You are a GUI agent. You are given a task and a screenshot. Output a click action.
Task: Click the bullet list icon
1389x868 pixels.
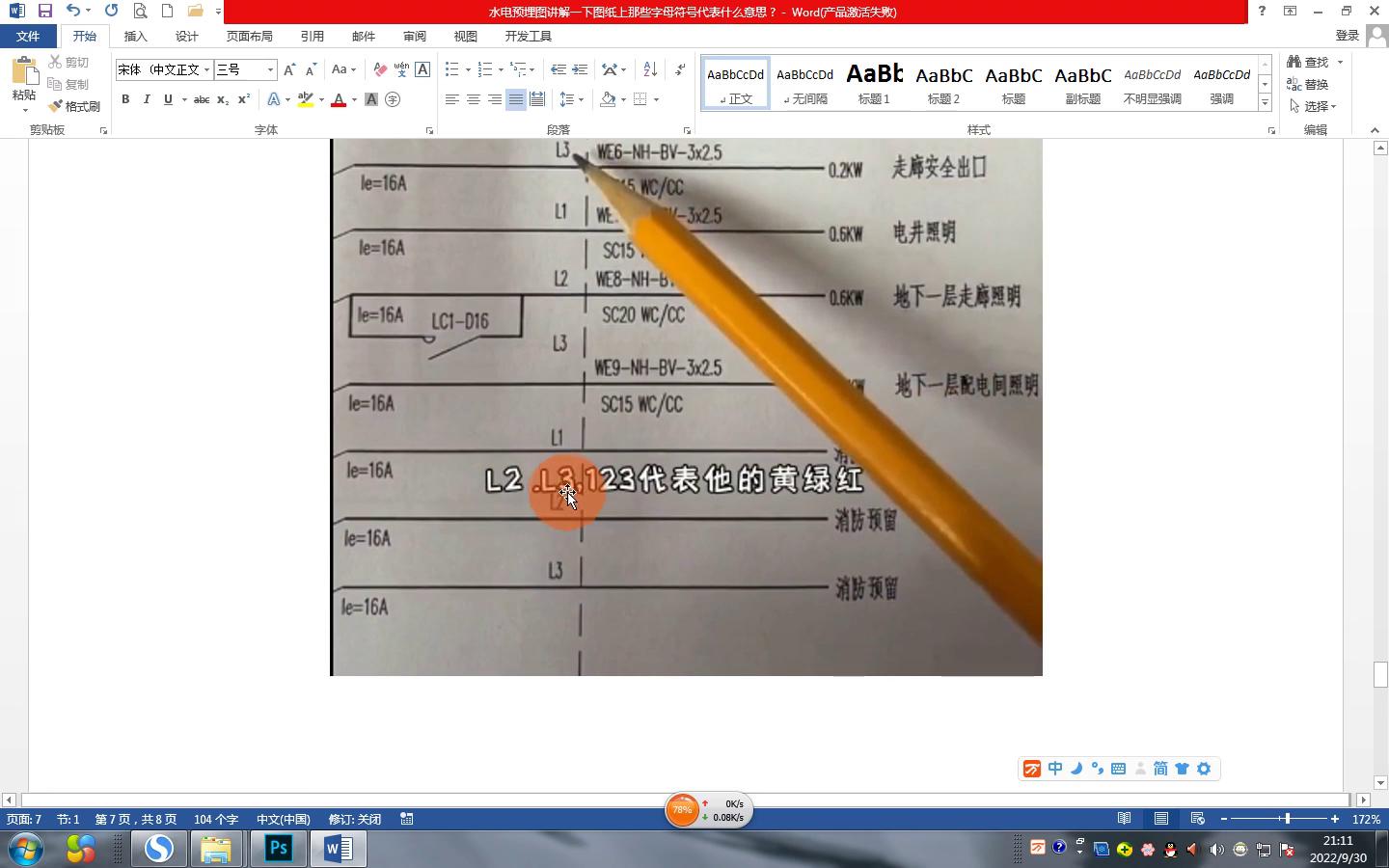coord(451,69)
